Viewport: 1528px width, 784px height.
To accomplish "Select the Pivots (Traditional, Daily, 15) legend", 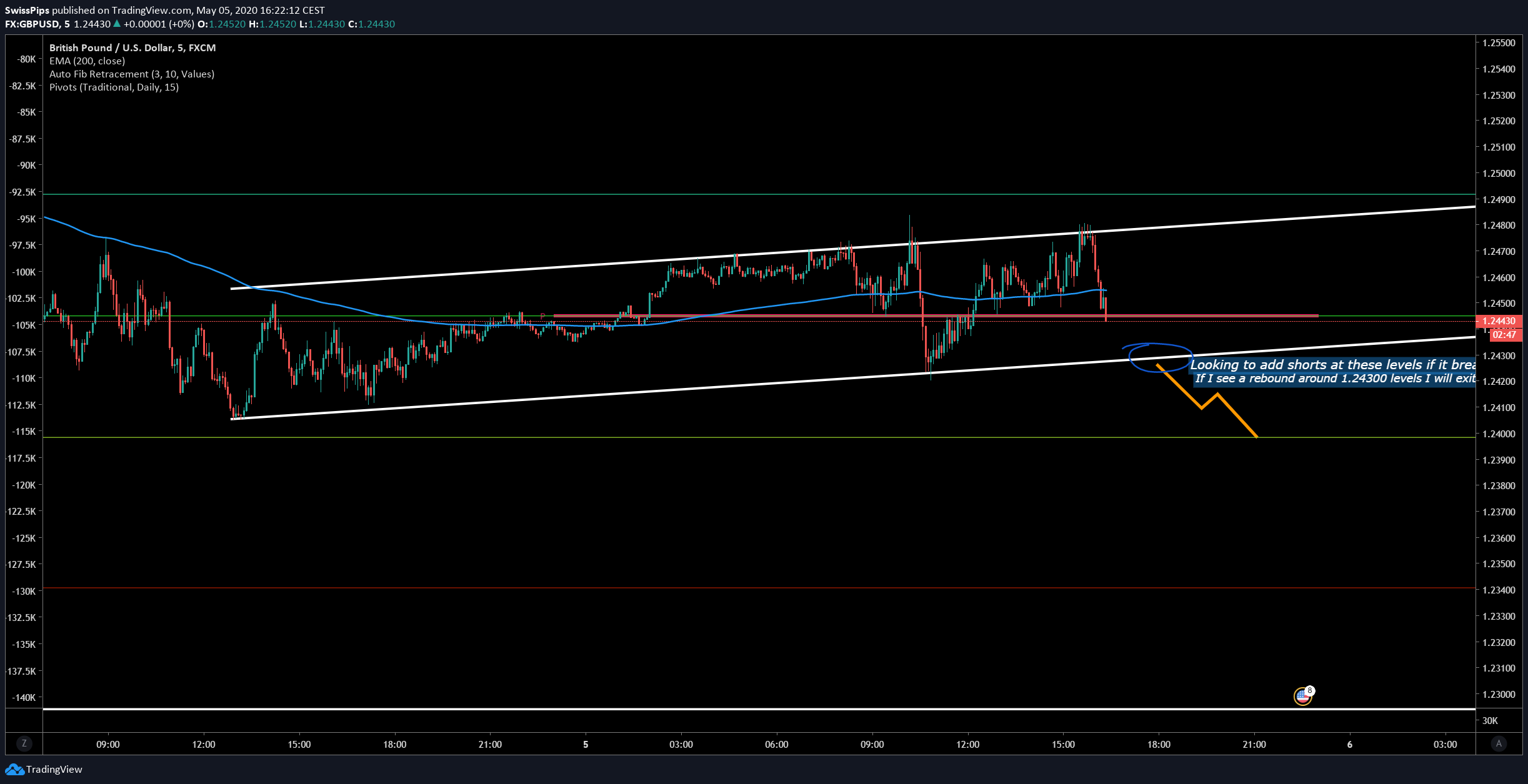I will (x=114, y=87).
